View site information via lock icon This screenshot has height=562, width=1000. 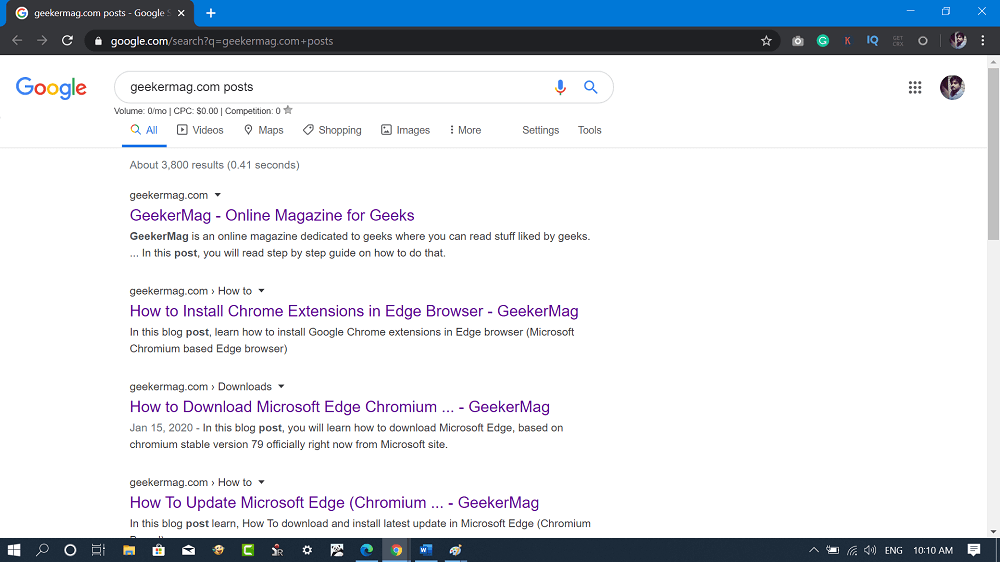98,41
